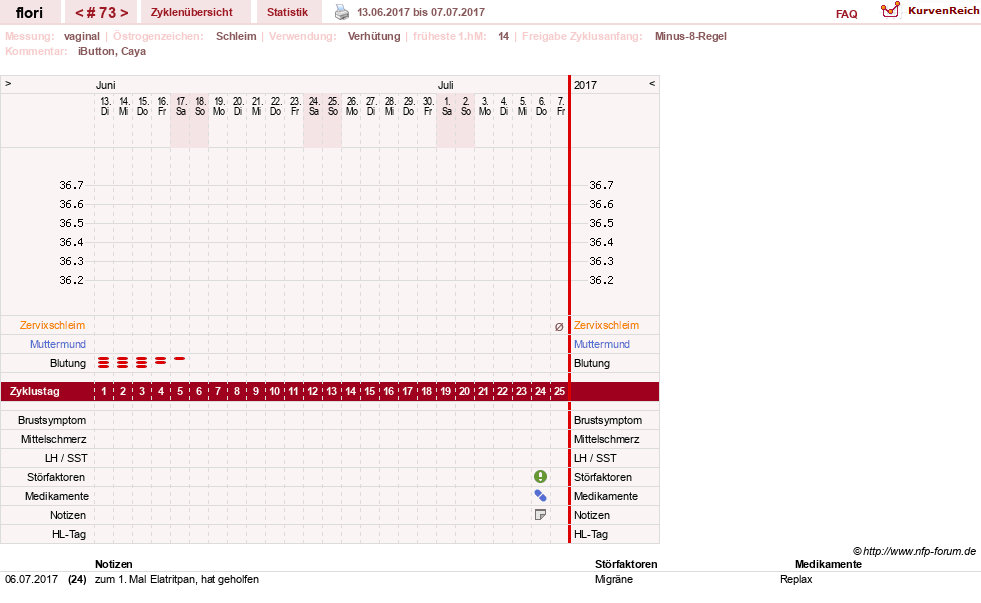Click the left Medikamente row label
981x603 pixels.
57,496
